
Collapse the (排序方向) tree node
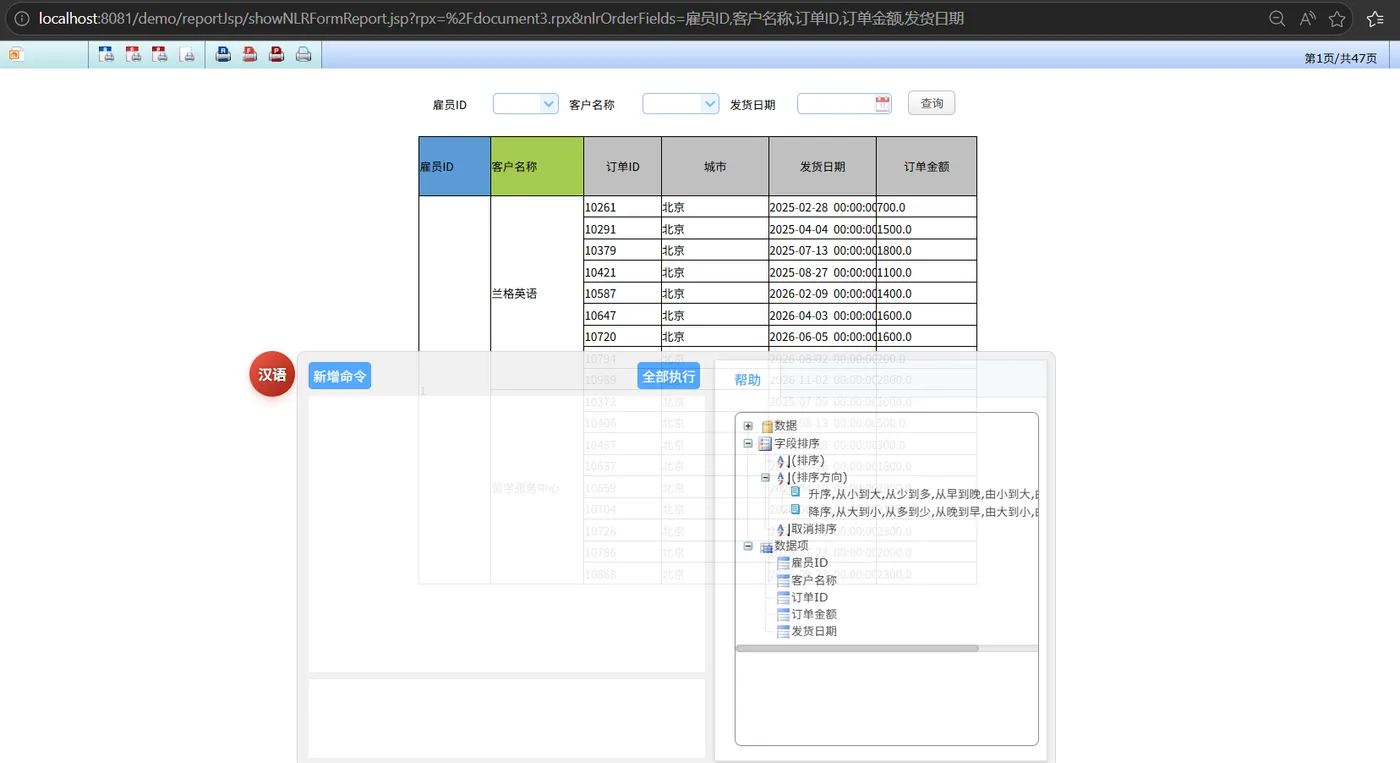(765, 477)
